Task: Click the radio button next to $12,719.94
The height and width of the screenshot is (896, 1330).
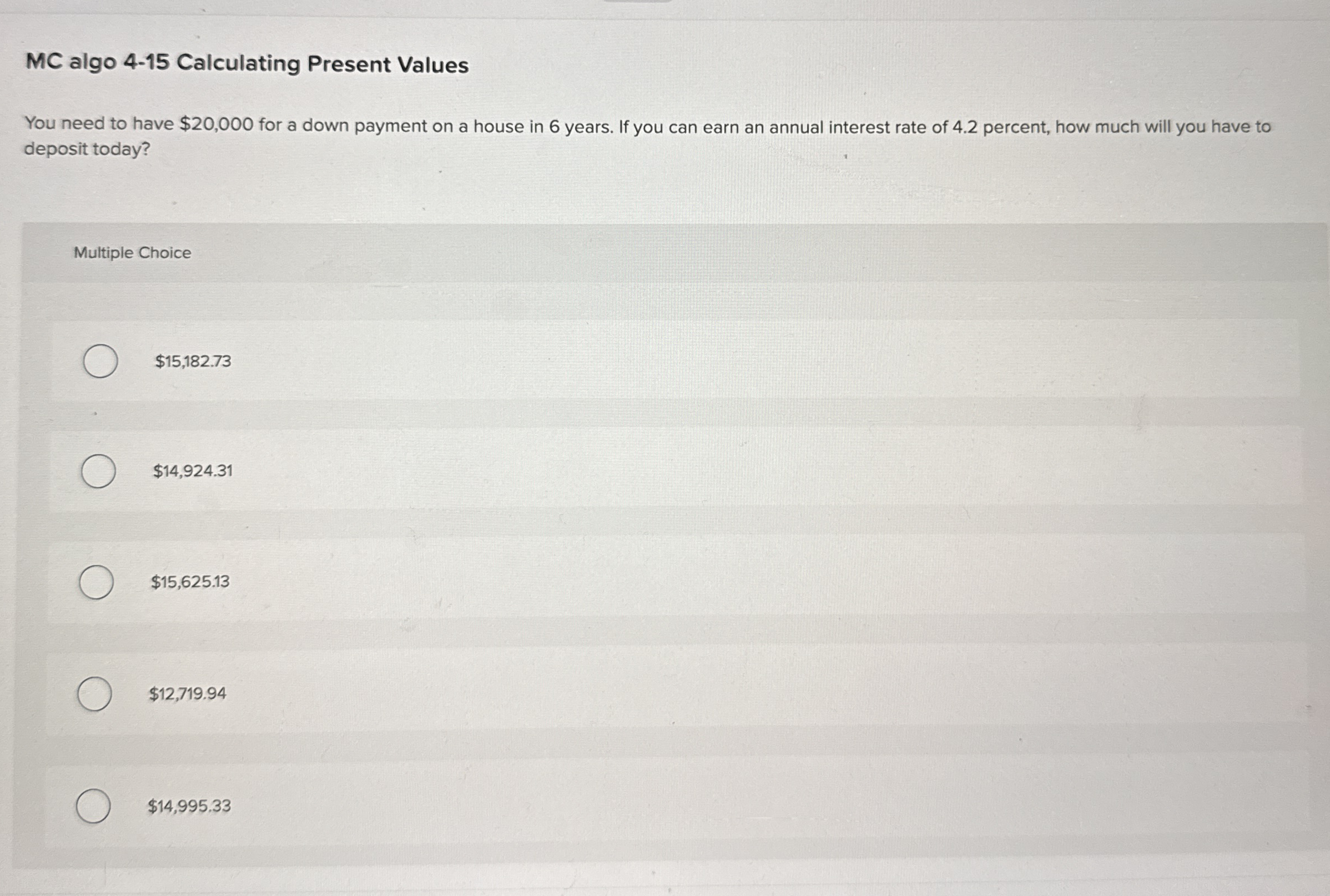Action: pyautogui.click(x=95, y=693)
